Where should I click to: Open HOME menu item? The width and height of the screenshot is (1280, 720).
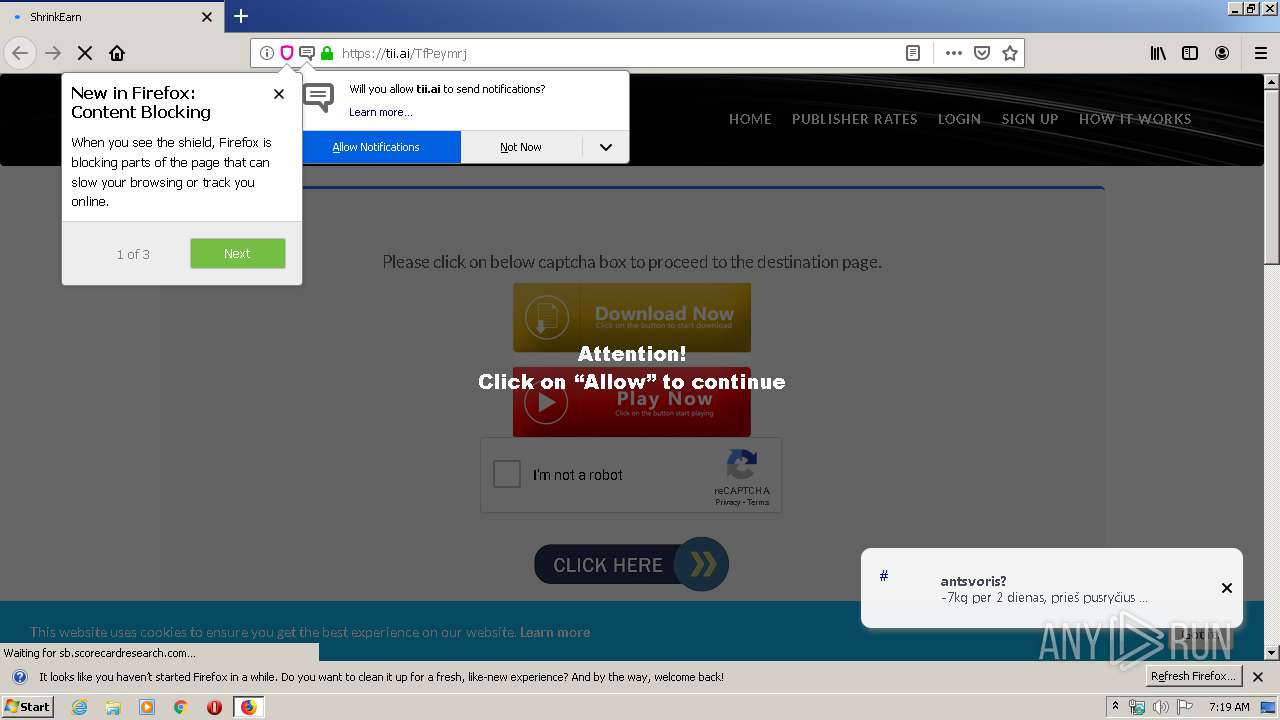(x=750, y=119)
